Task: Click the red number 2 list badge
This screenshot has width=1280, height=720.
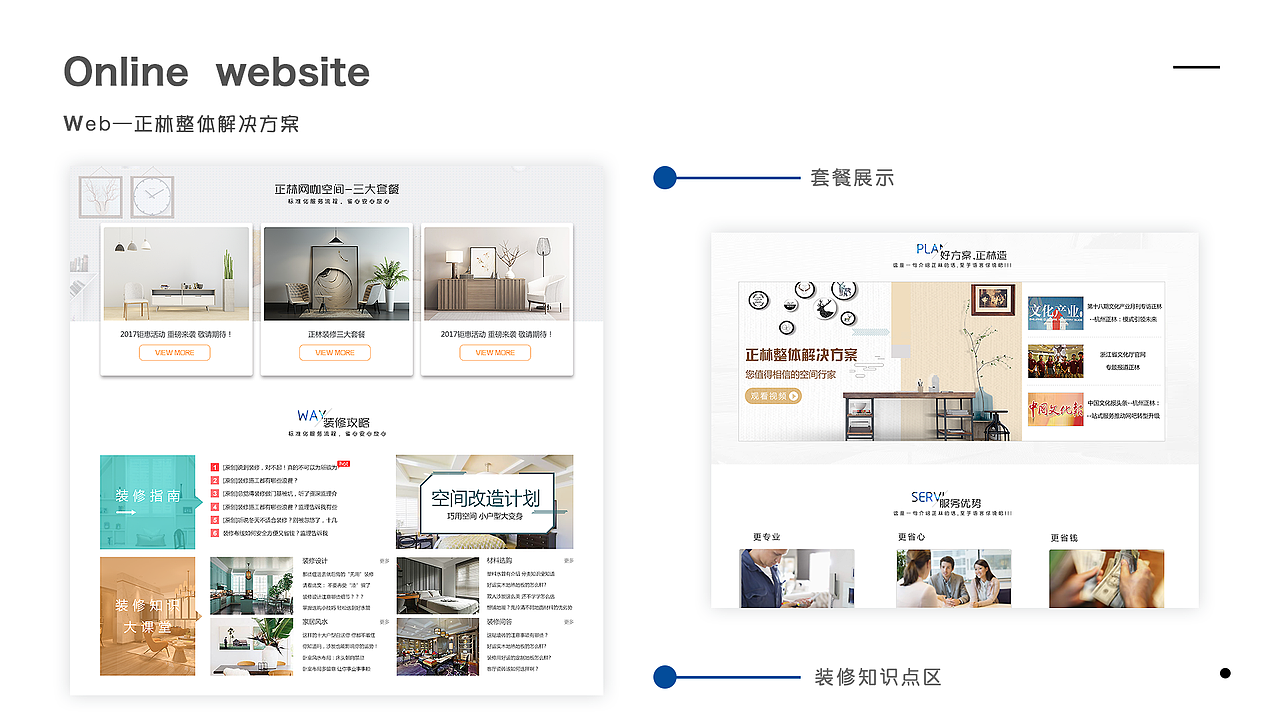Action: coord(214,480)
